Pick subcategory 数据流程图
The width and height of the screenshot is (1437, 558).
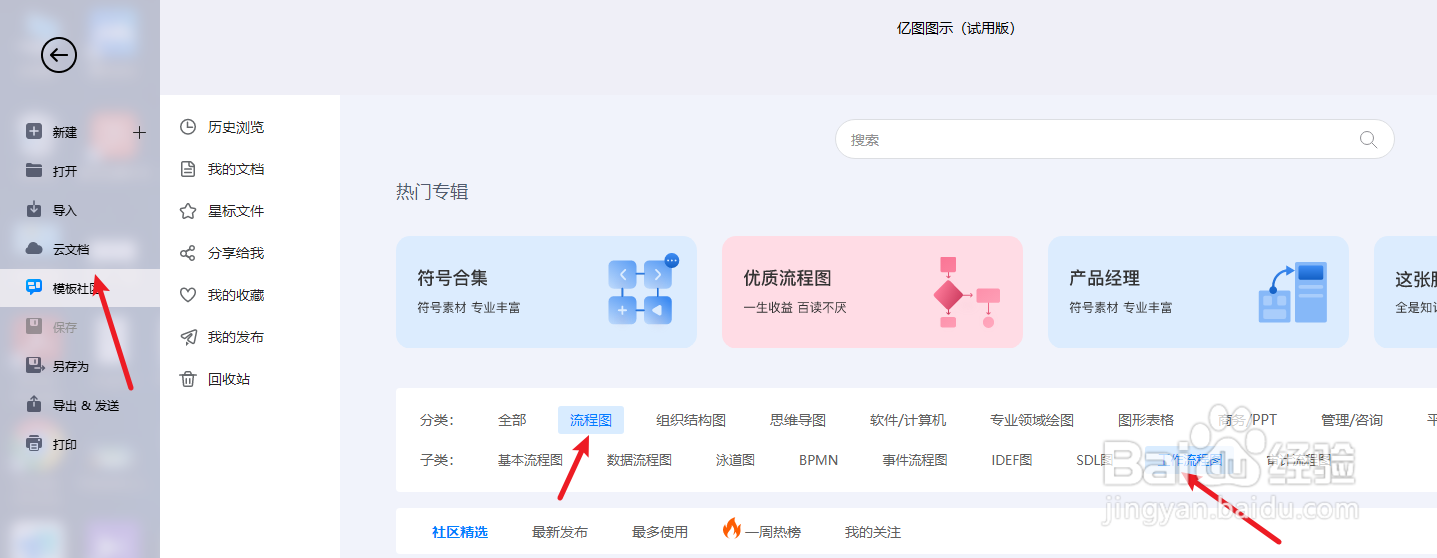(x=639, y=460)
